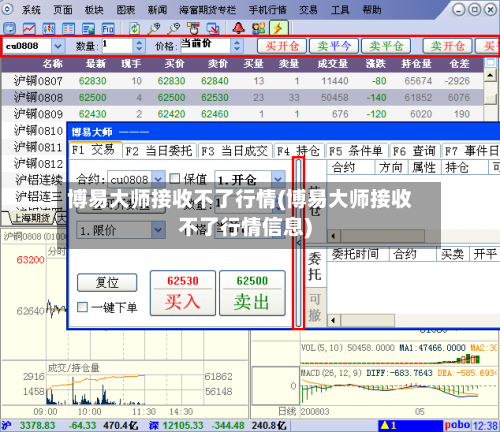Click the first magnifier zoom icon
The height and width of the screenshot is (432, 500).
point(154,28)
